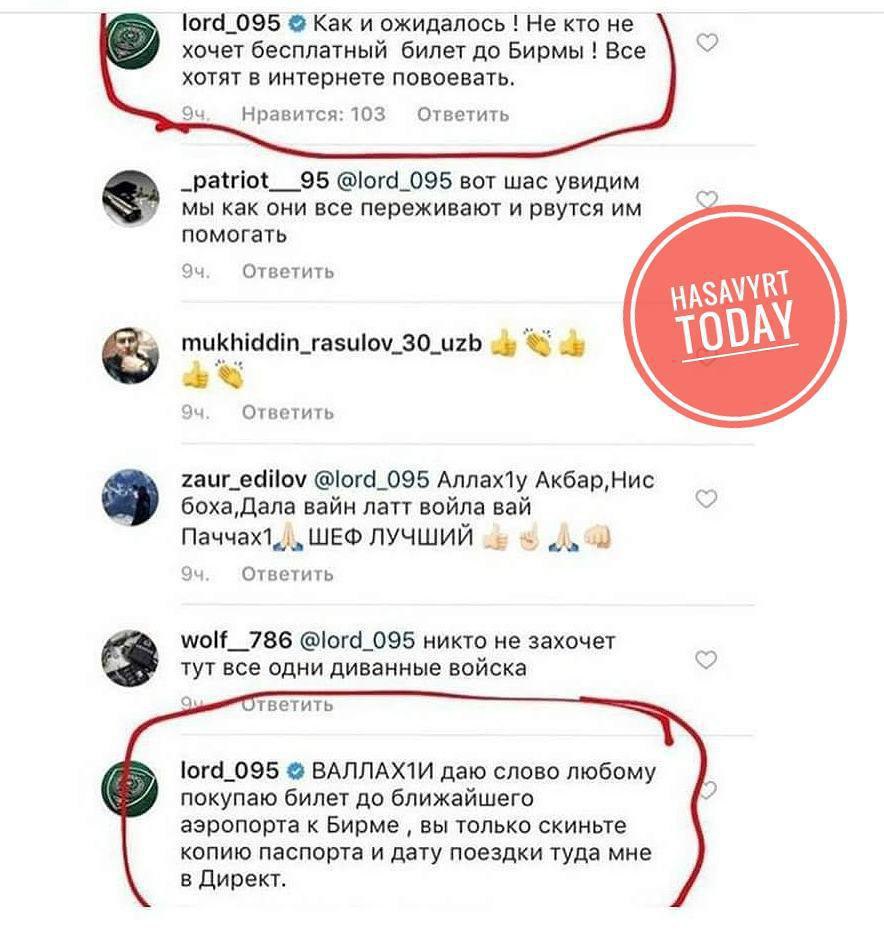Screen dimensions: 884x931
Task: Open mukhiddin_rasulov_30_uzb profile picture
Action: point(131,355)
